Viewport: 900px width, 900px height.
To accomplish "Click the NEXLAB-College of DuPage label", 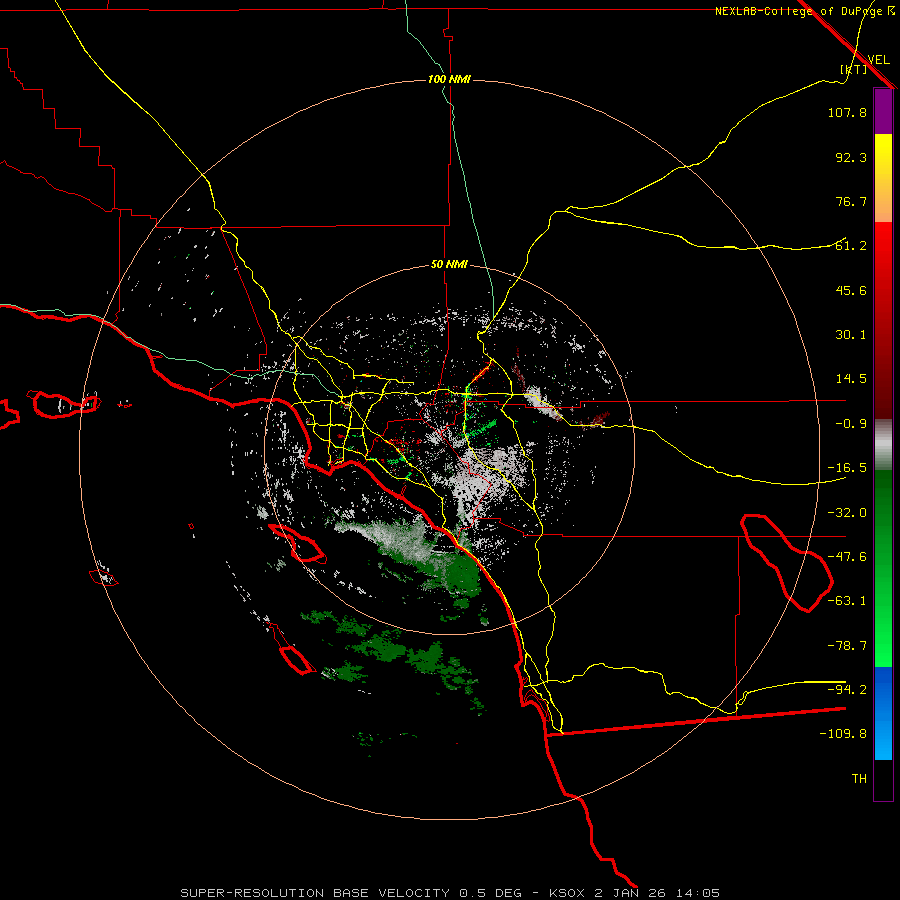I will tap(798, 11).
